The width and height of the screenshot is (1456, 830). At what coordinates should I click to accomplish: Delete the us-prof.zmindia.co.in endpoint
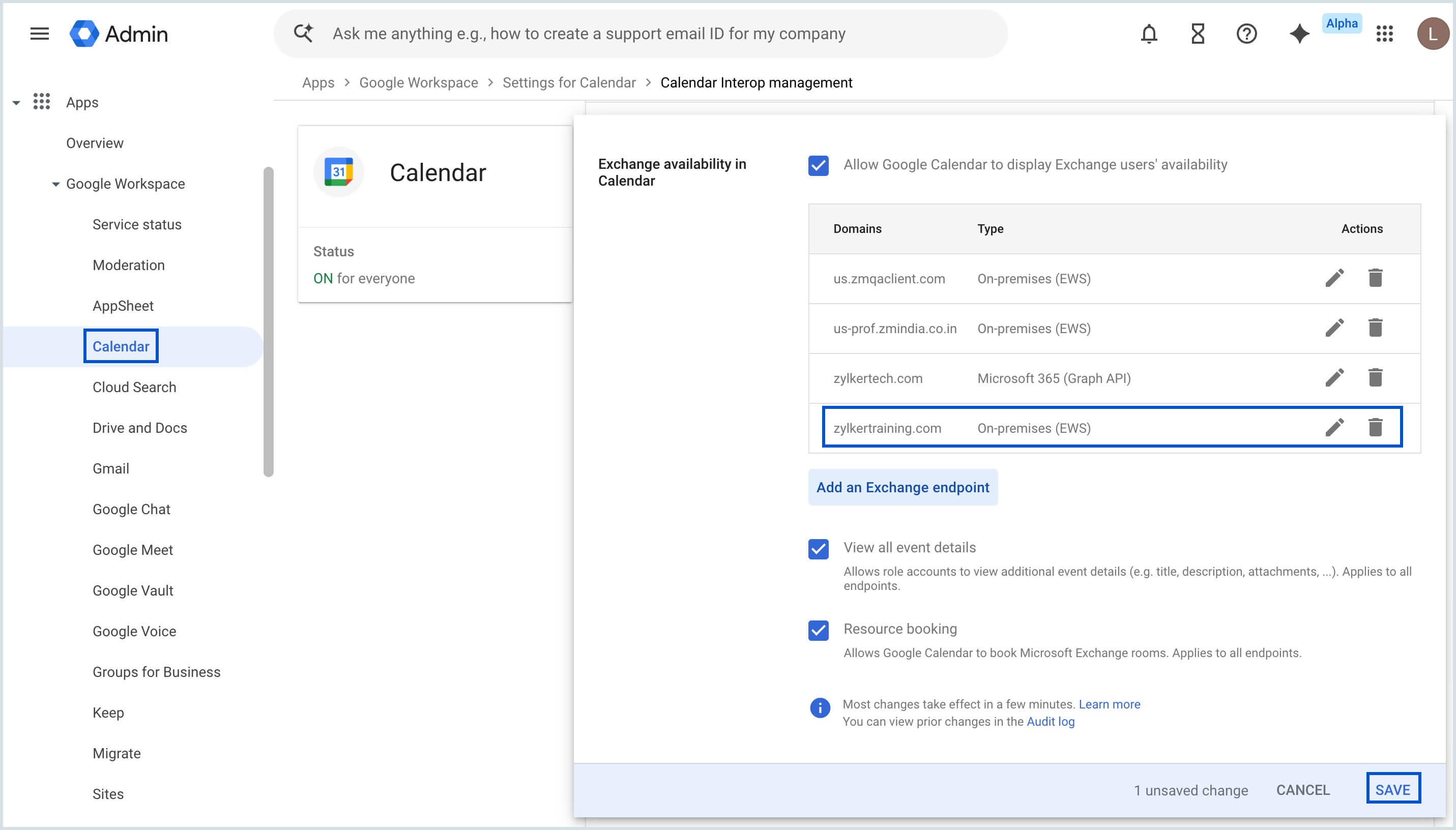click(1375, 328)
